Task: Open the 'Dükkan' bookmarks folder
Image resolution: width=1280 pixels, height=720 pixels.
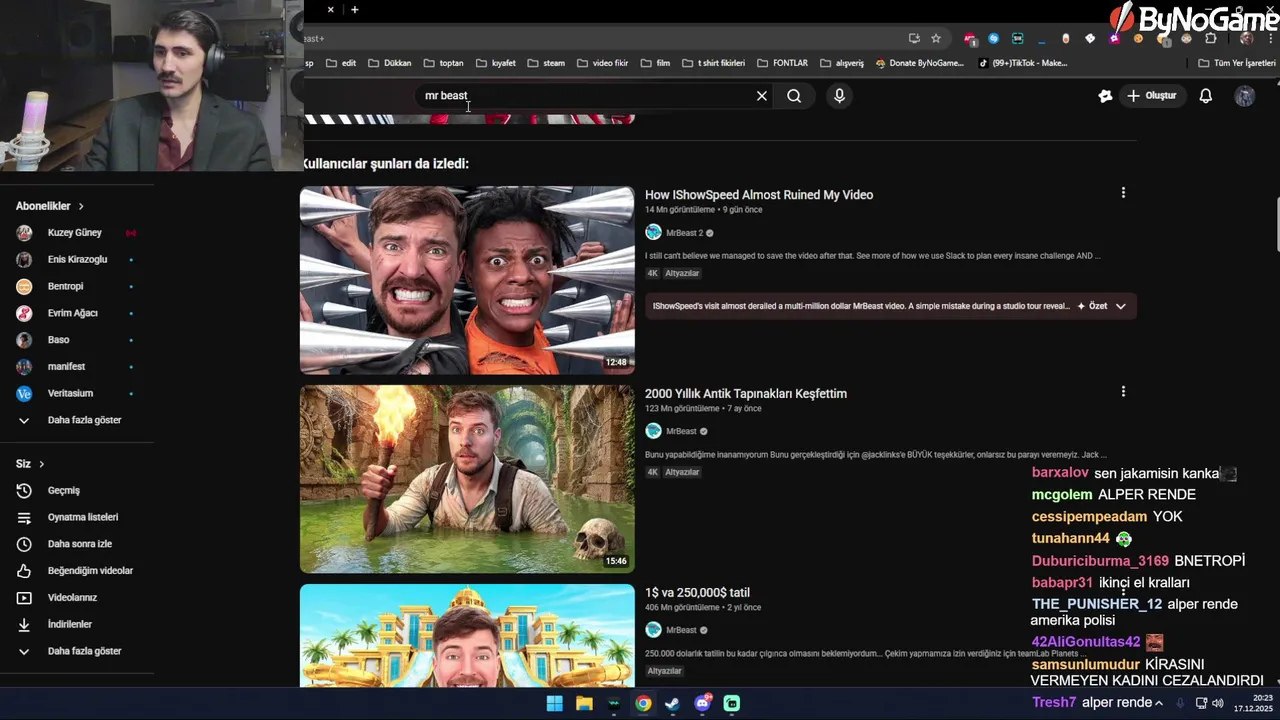Action: (x=390, y=63)
